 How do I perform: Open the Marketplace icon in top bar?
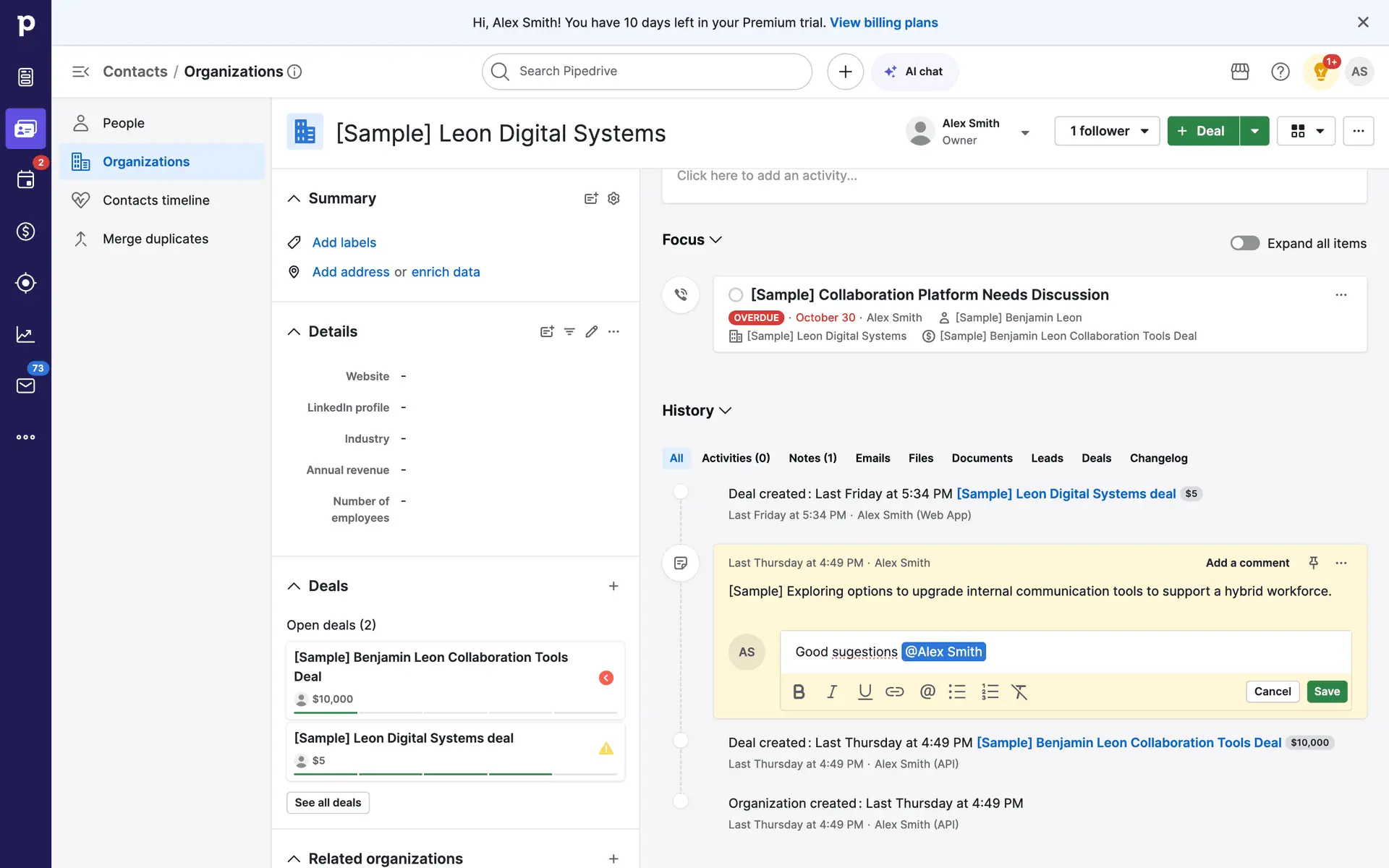click(1240, 72)
